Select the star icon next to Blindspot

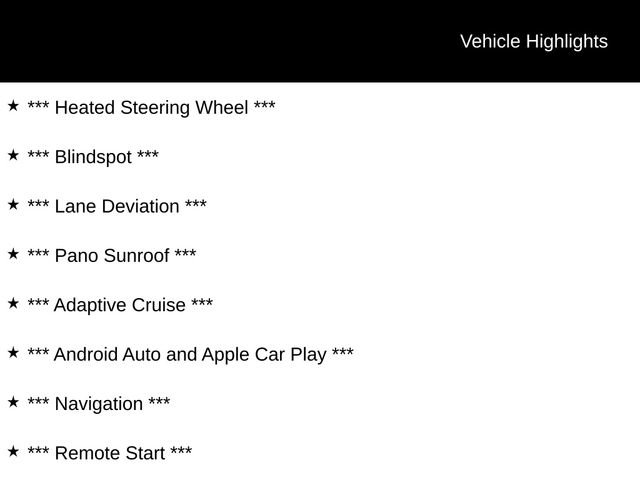(x=13, y=155)
